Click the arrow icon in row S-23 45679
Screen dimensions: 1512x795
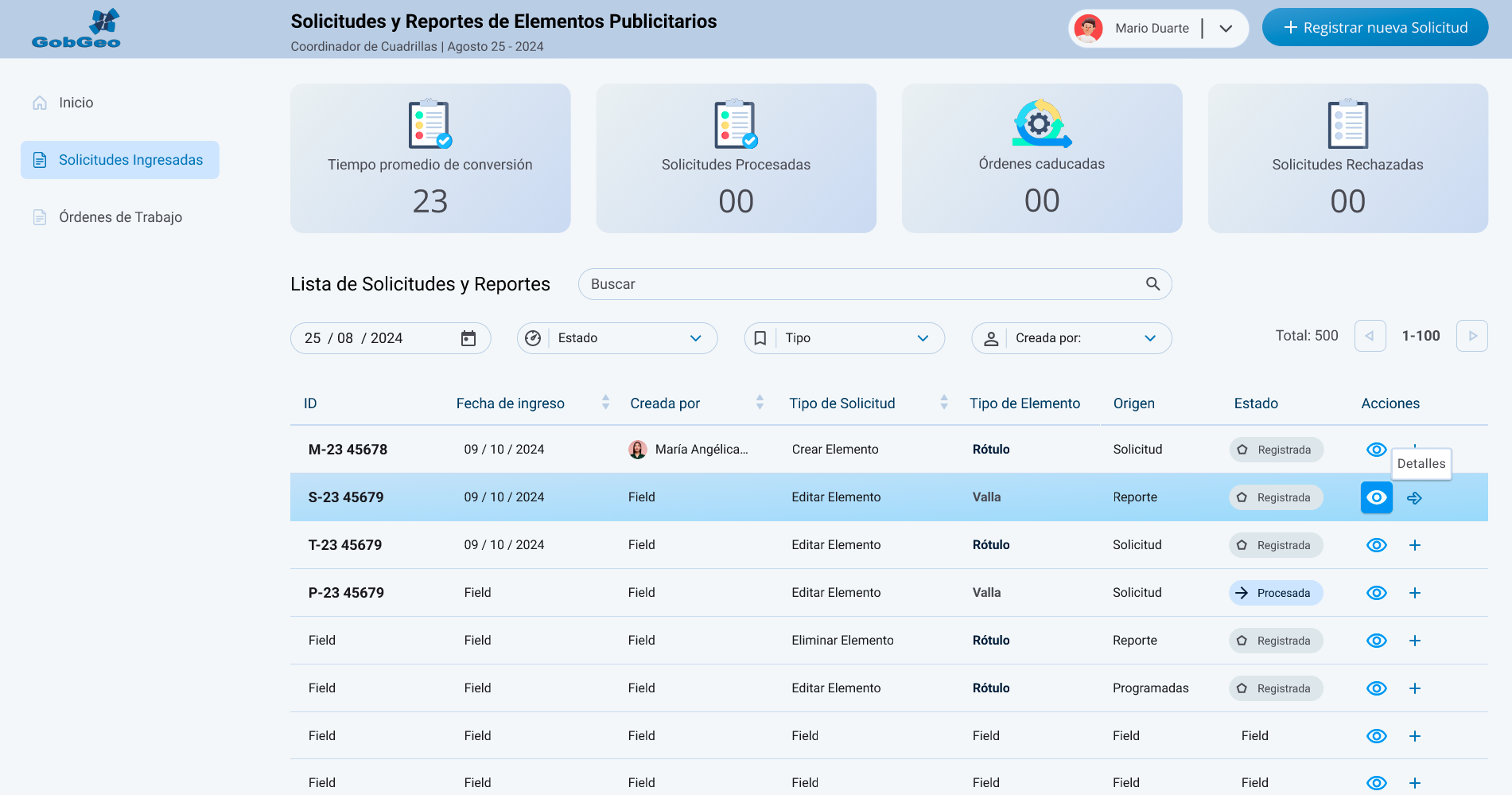[x=1414, y=498]
